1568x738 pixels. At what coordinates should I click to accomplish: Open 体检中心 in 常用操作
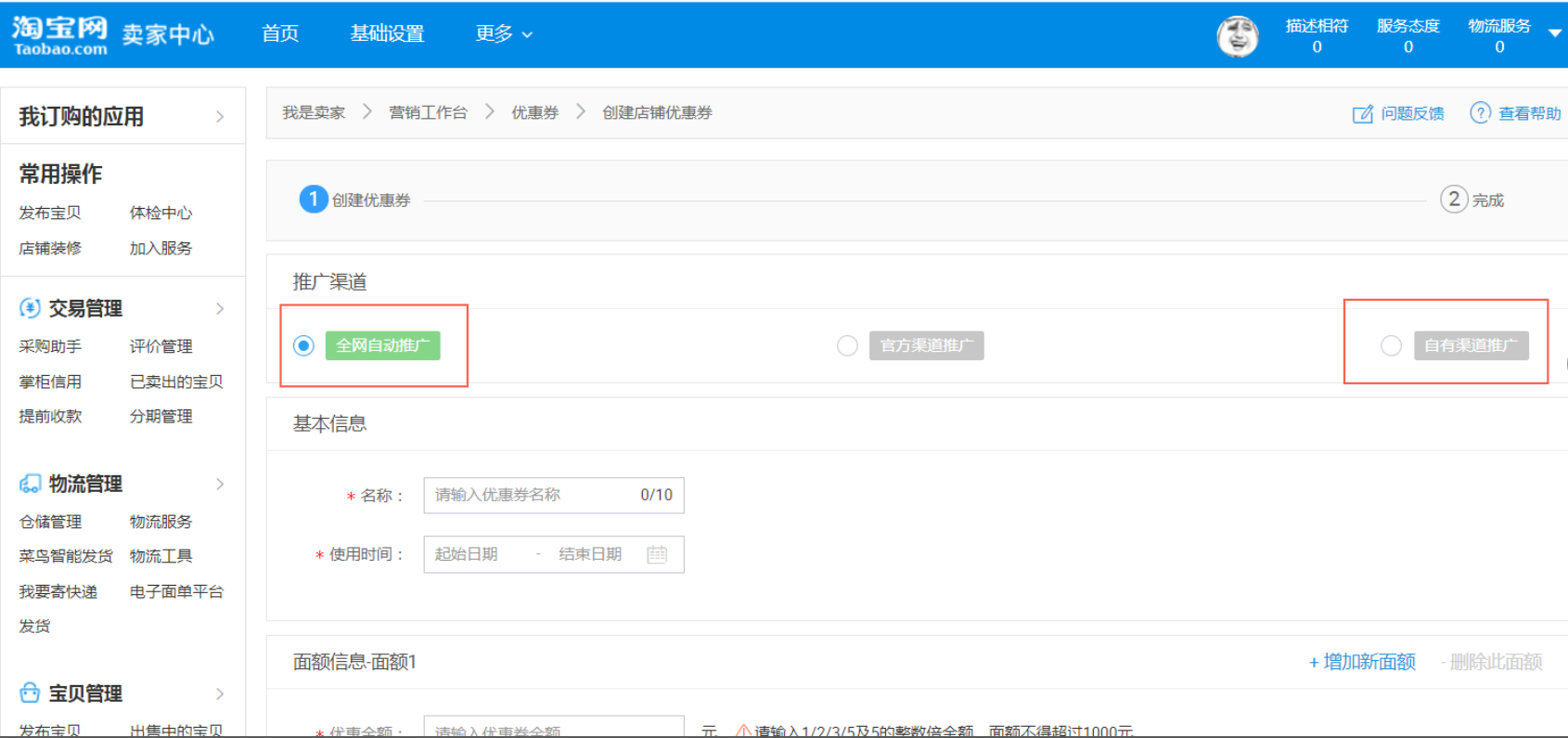[x=161, y=213]
